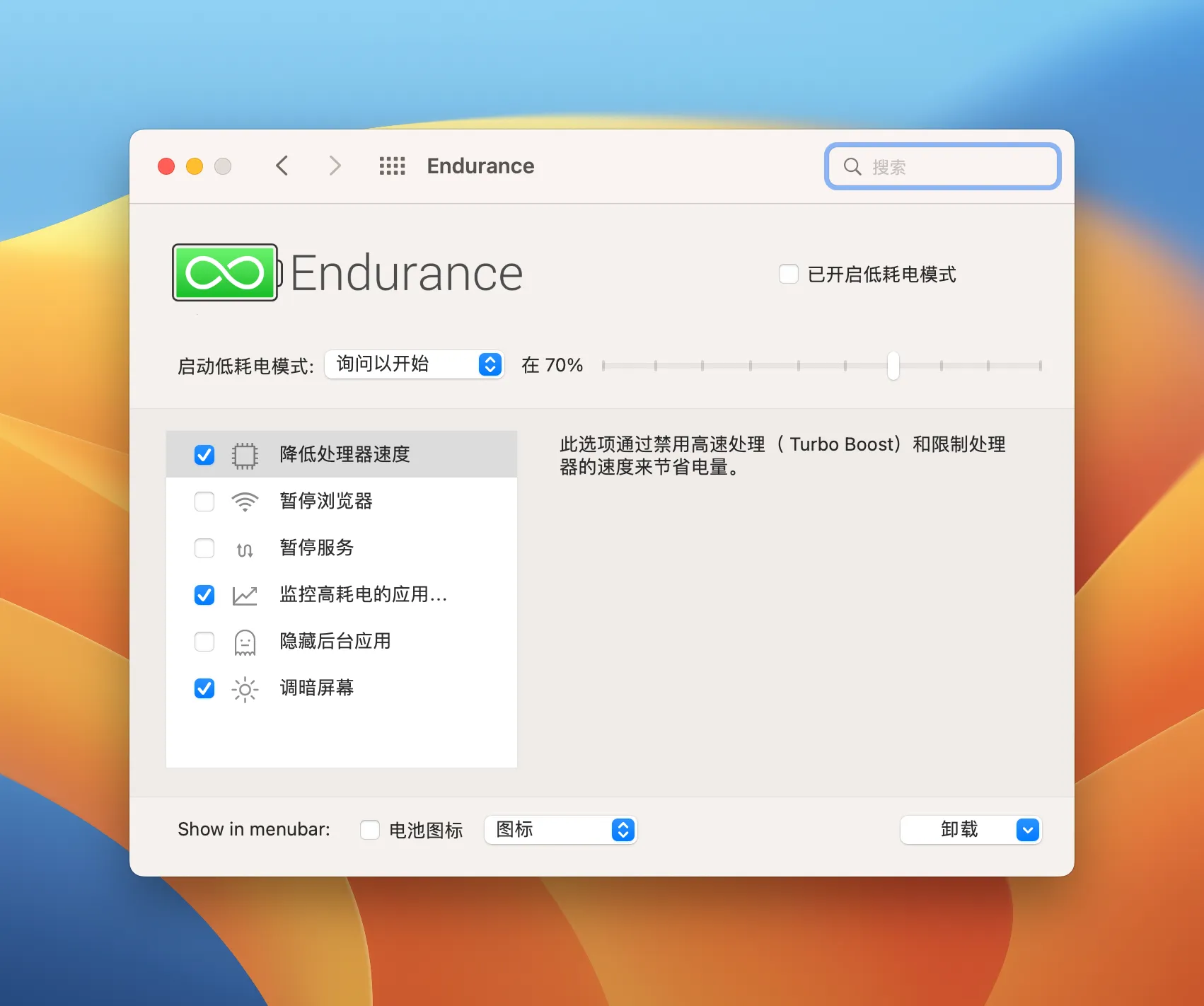Select the 调暗屏幕 row label
1204x1006 pixels.
point(316,688)
